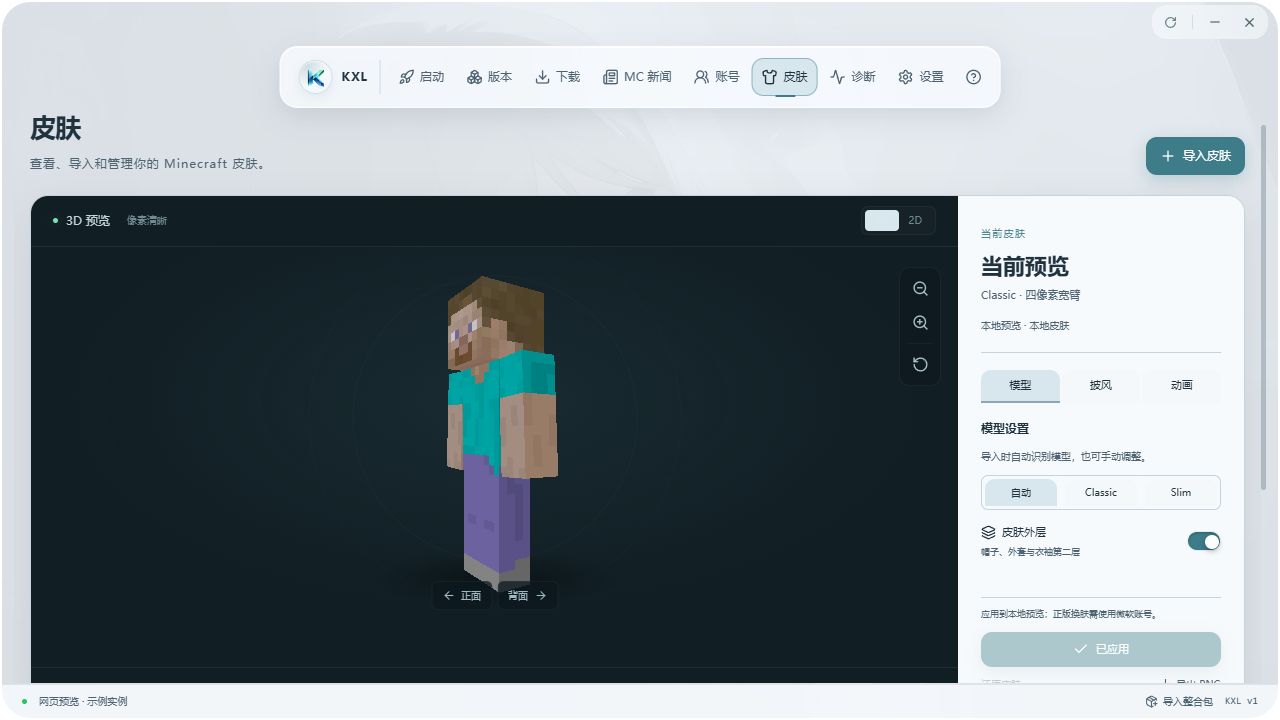Click the help question mark icon

(973, 77)
